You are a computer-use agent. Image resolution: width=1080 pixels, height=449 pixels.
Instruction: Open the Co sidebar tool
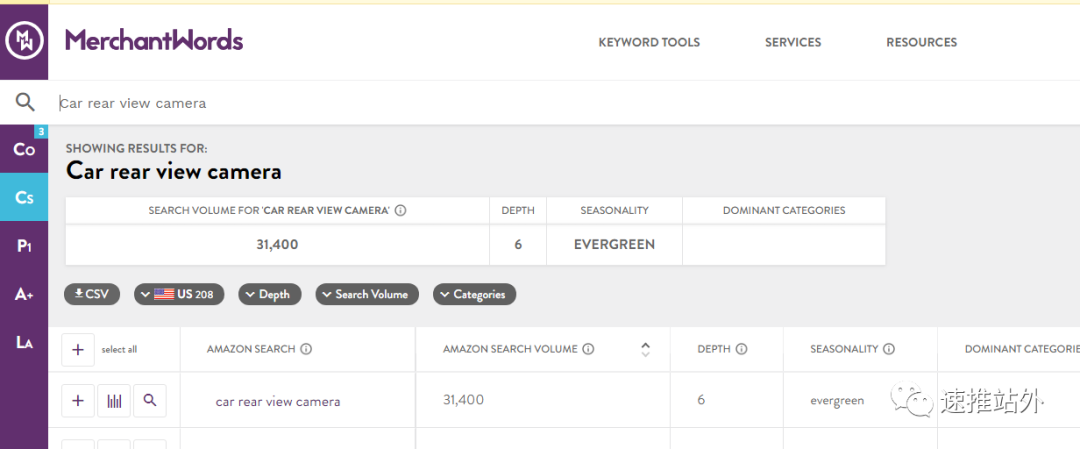tap(24, 149)
